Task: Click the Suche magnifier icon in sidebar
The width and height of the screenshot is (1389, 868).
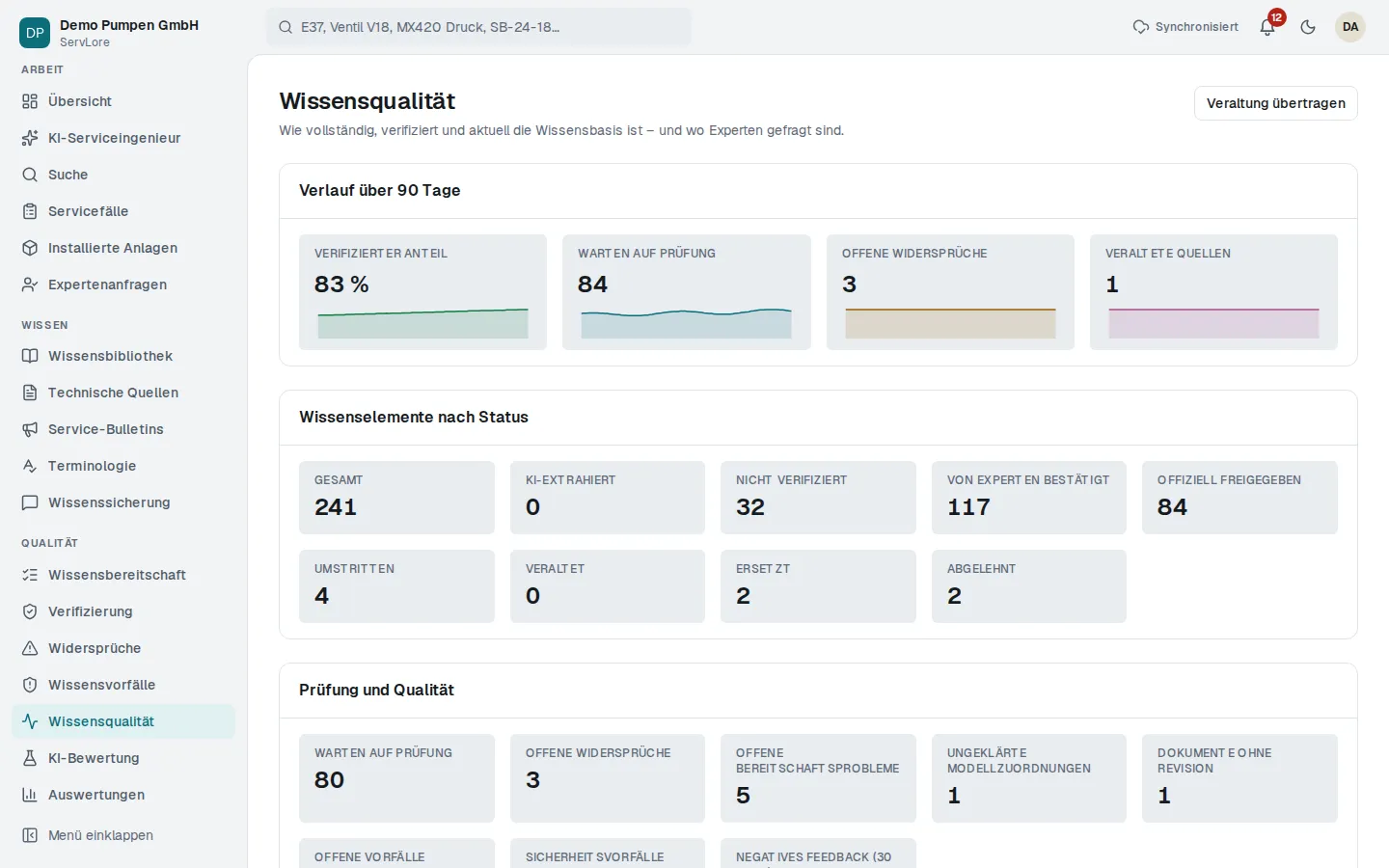Action: click(x=30, y=175)
